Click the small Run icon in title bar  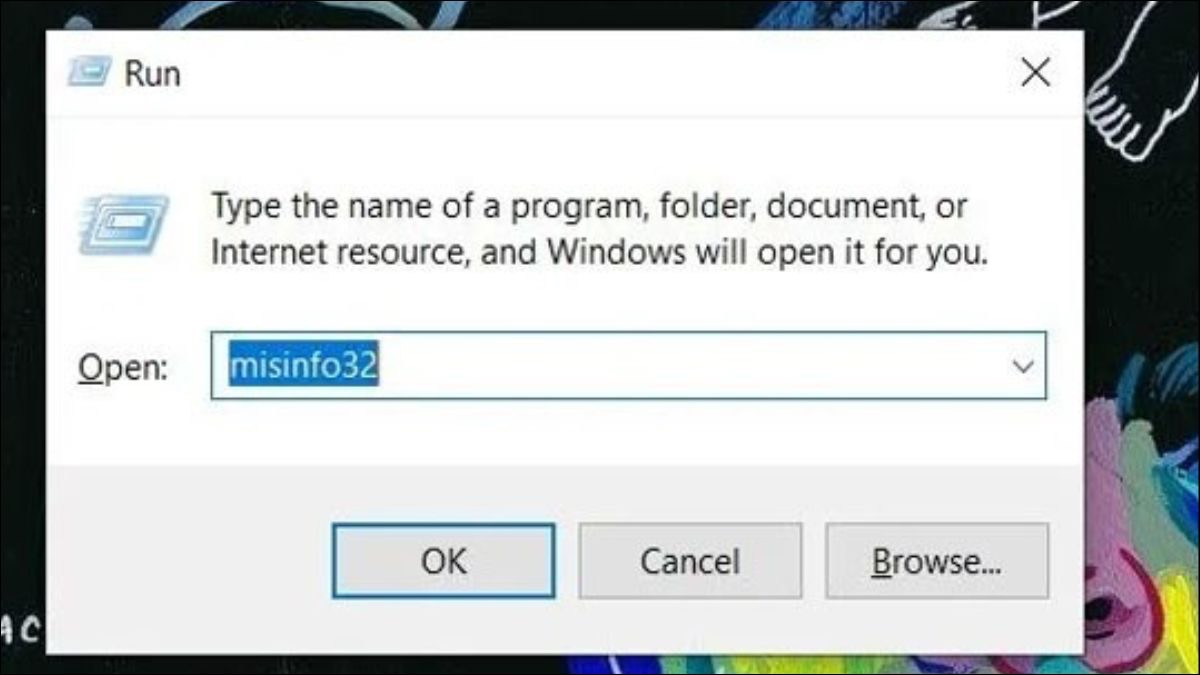click(x=87, y=73)
